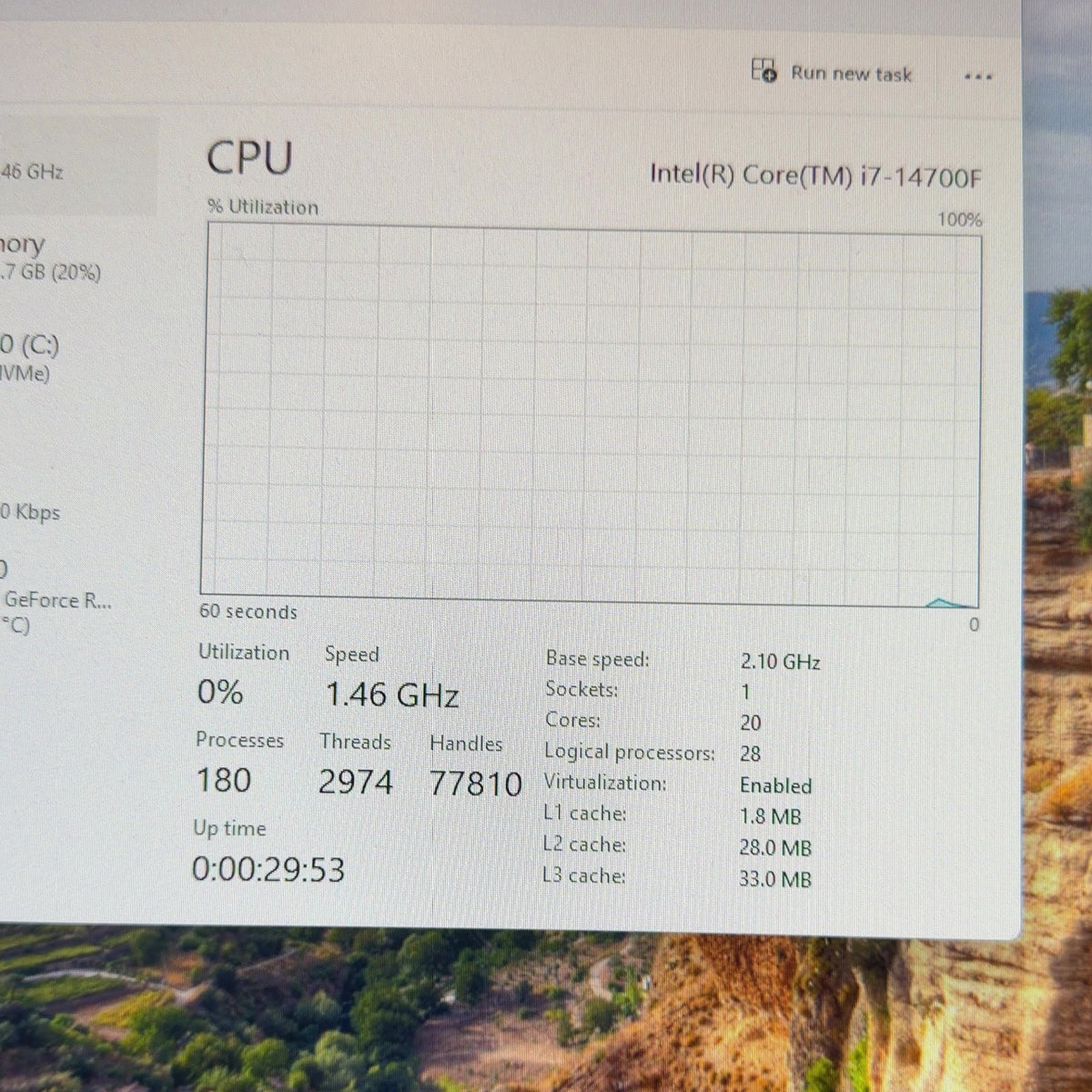Click the large CPU heading
This screenshot has height=1092, width=1092.
[x=249, y=157]
